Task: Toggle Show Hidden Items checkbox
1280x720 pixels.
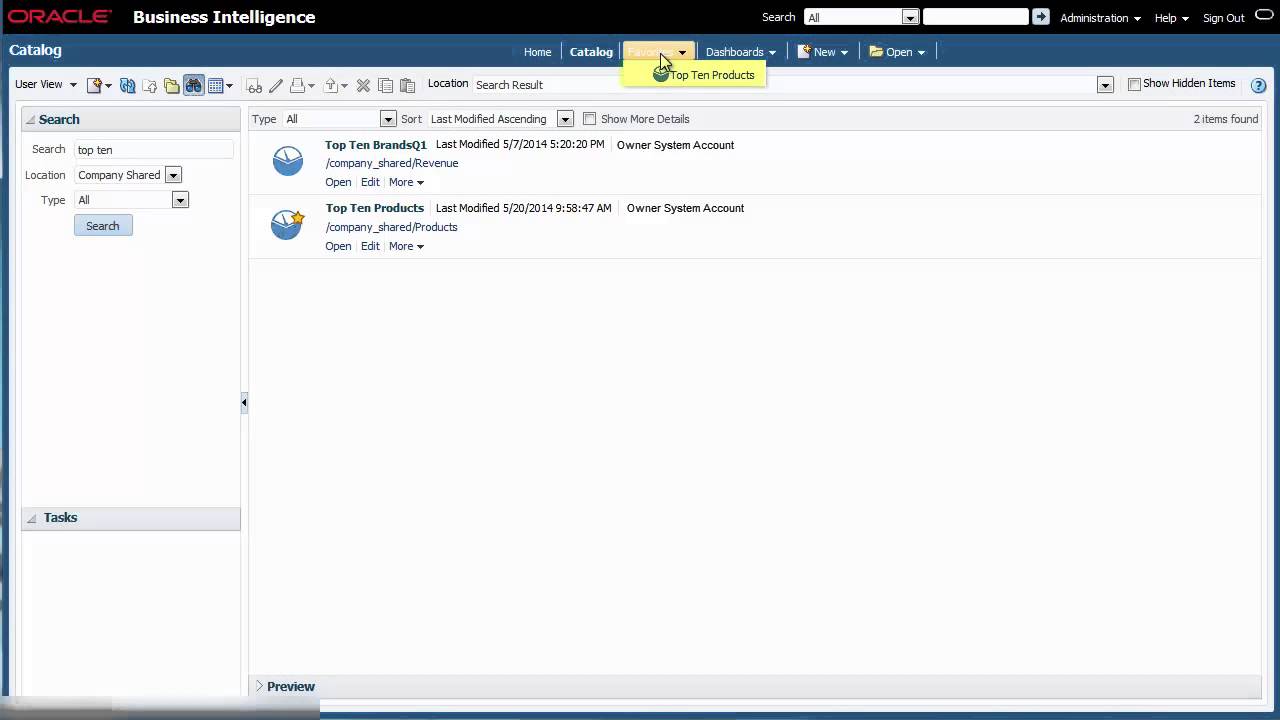Action: 1134,84
